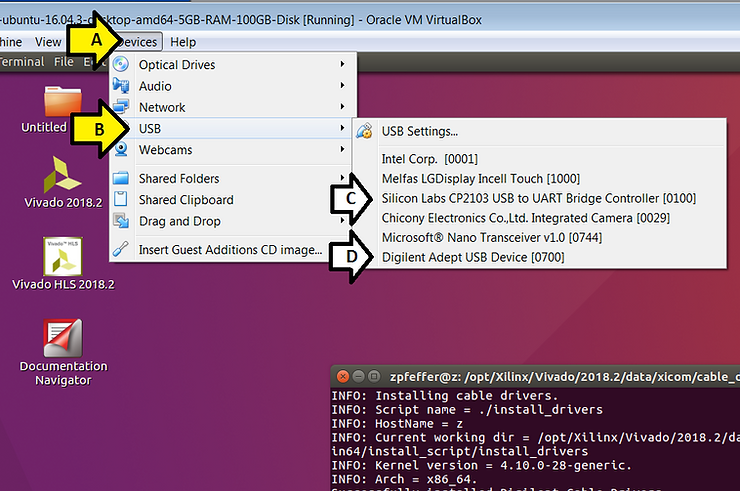Close the terminal window with red button

point(343,376)
